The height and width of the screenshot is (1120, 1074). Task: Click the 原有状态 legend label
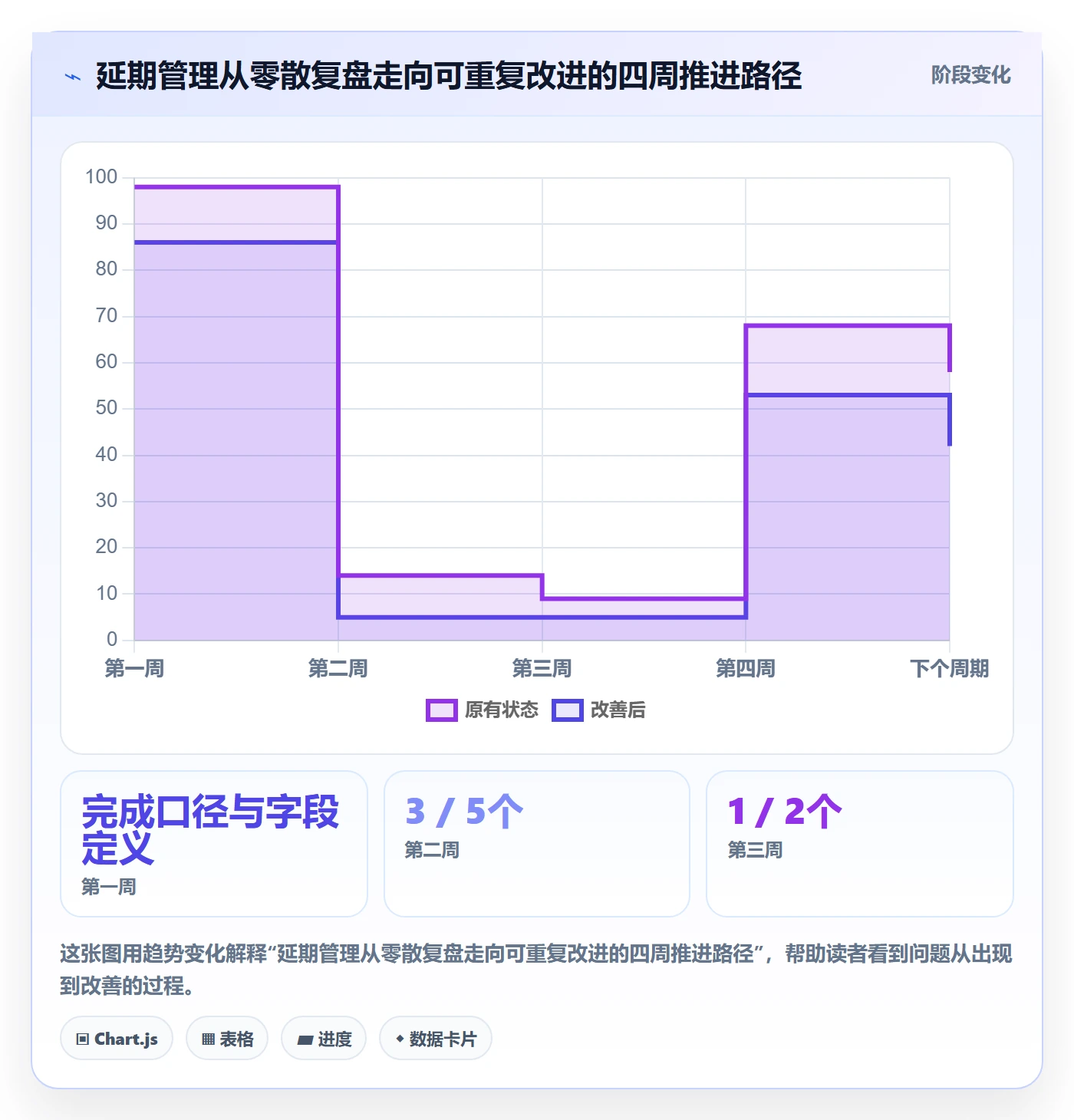click(502, 710)
